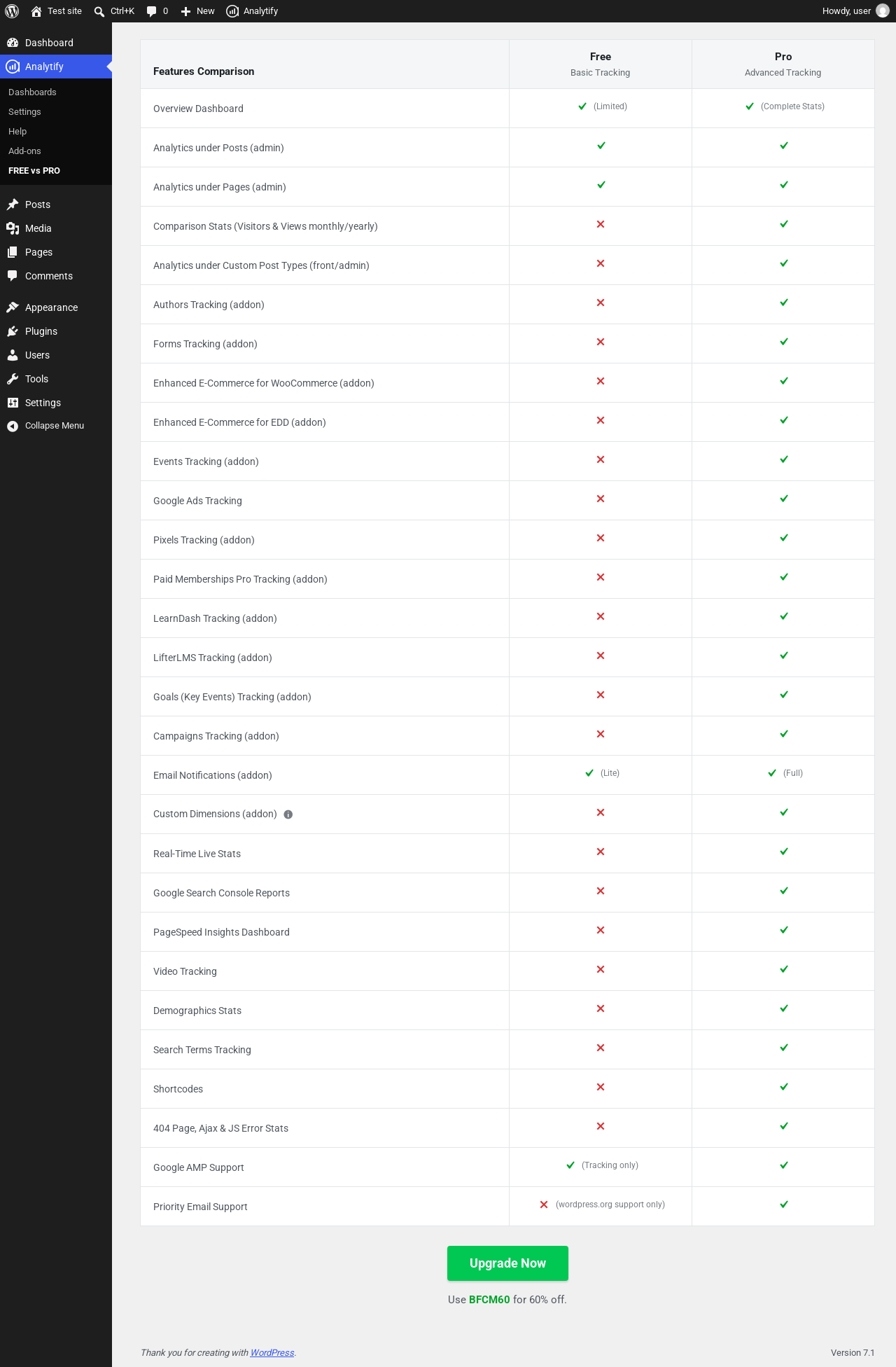This screenshot has height=1367, width=896.
Task: Click the Dashboard gauge icon in sidebar
Action: [13, 43]
